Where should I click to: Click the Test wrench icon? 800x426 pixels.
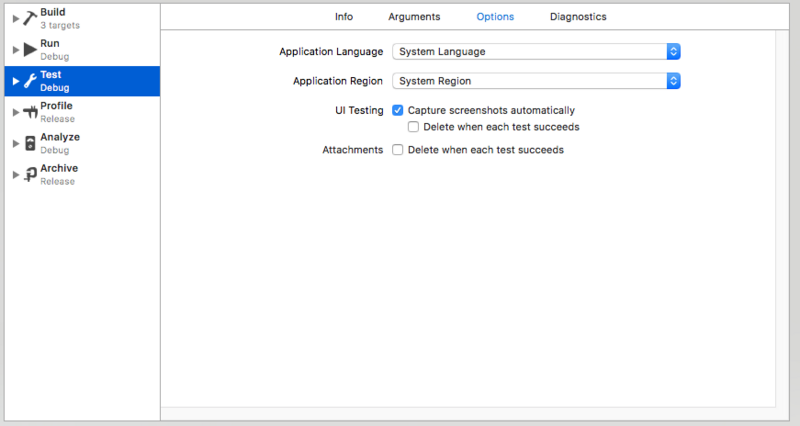click(x=30, y=81)
